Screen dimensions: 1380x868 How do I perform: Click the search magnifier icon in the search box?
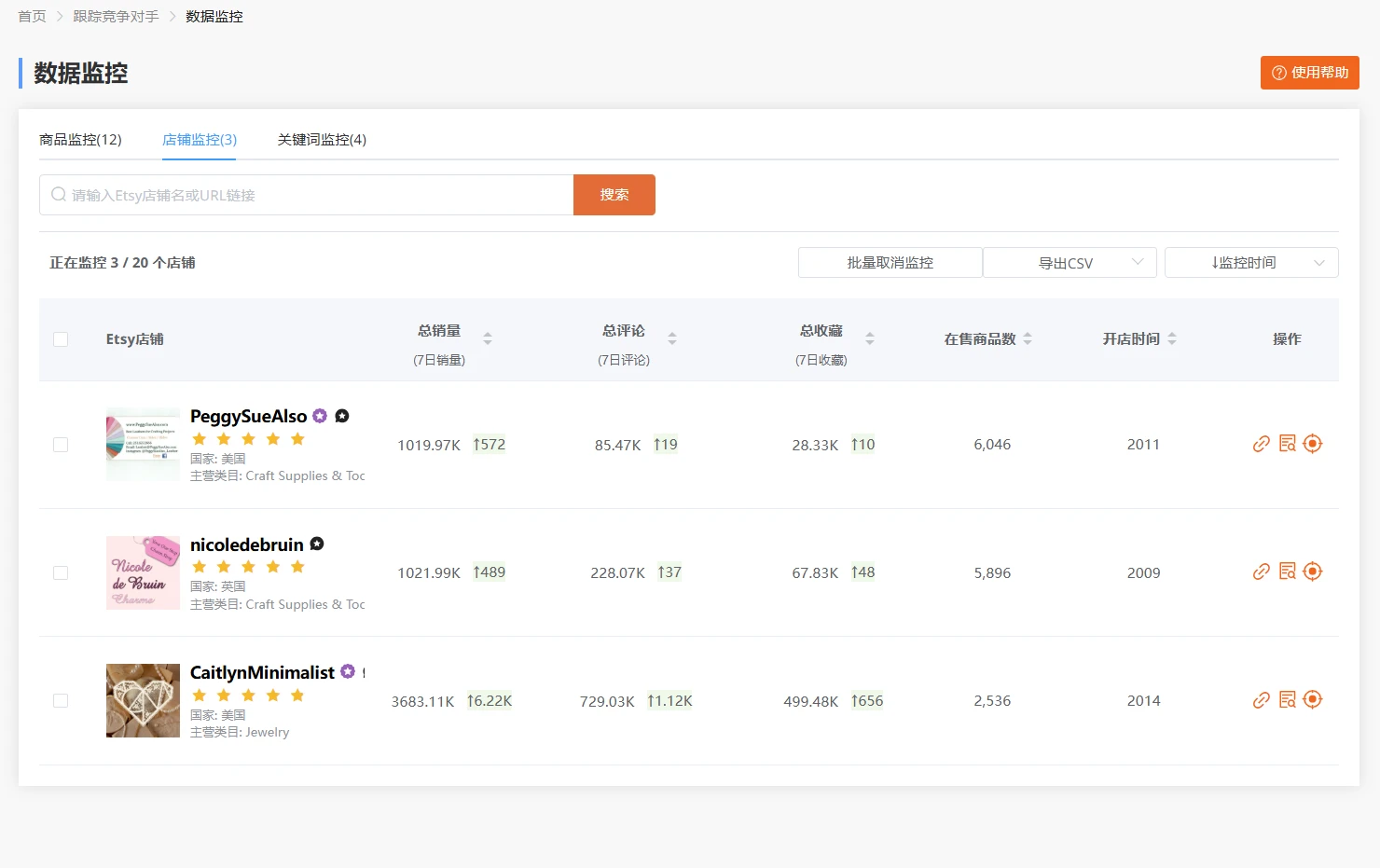click(57, 194)
